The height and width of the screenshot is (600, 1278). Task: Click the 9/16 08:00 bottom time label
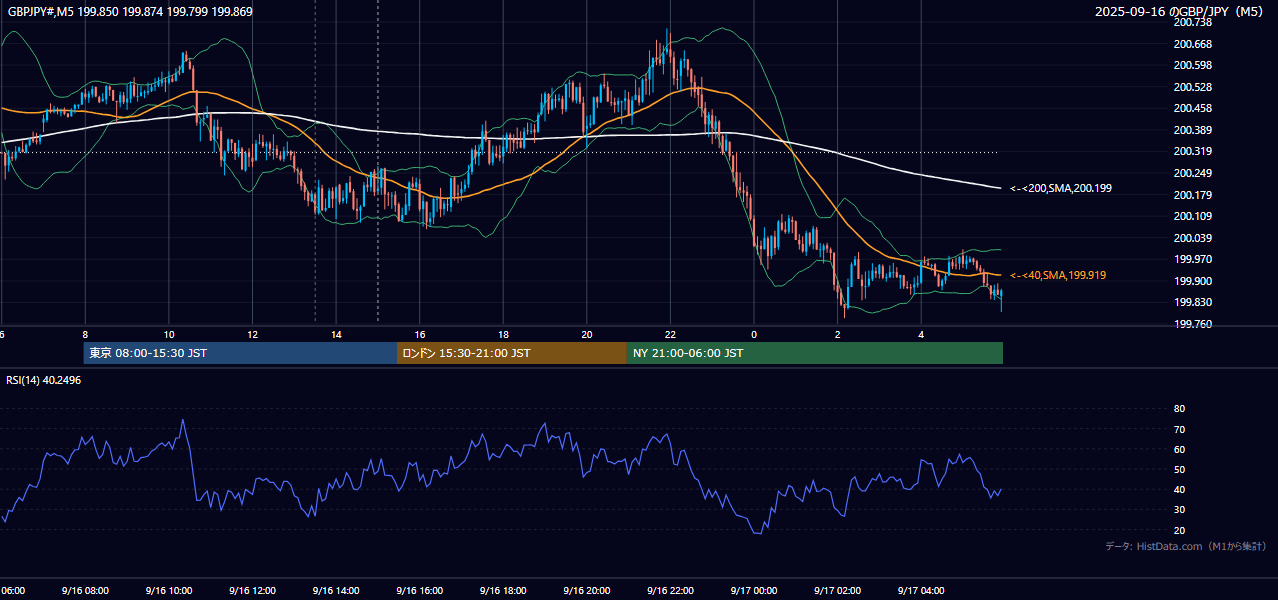85,591
